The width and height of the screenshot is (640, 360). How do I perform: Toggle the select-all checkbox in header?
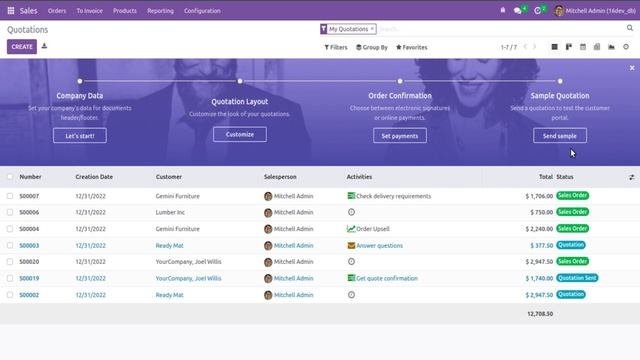(10, 177)
